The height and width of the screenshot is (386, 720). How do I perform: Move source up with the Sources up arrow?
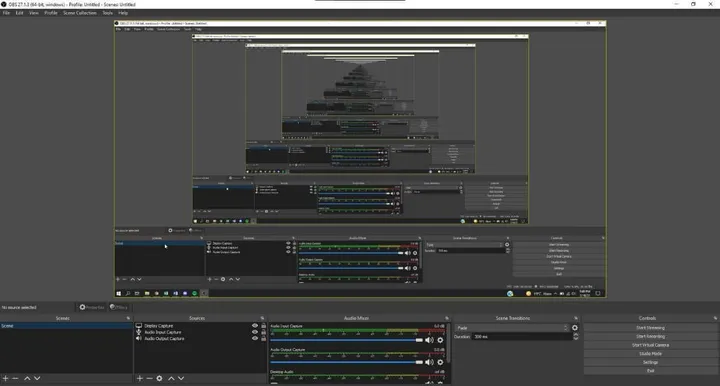point(171,378)
